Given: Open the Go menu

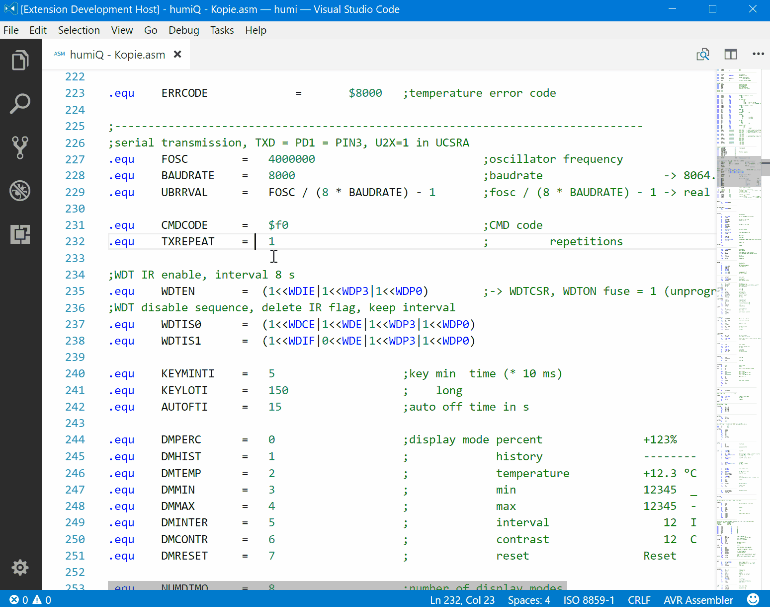Looking at the screenshot, I should [151, 30].
